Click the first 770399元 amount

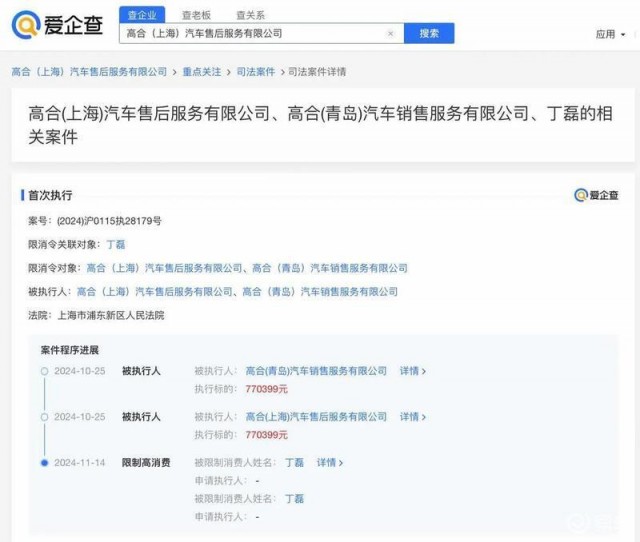pos(267,389)
